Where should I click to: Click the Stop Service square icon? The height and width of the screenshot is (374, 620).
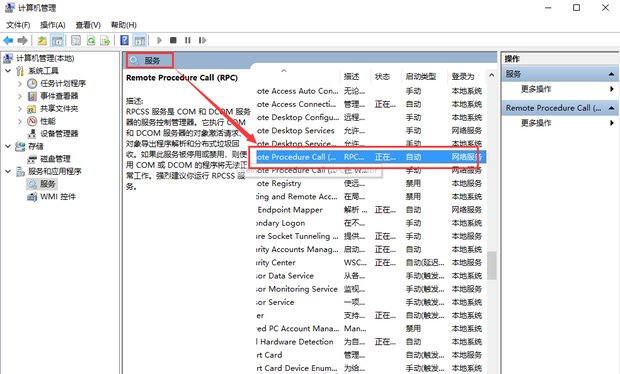point(173,40)
